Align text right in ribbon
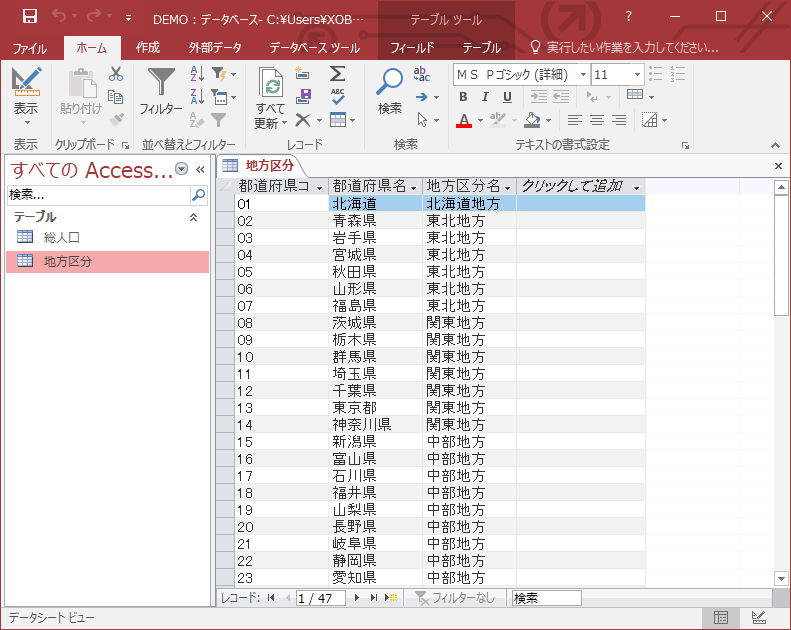This screenshot has height=630, width=791. [619, 120]
